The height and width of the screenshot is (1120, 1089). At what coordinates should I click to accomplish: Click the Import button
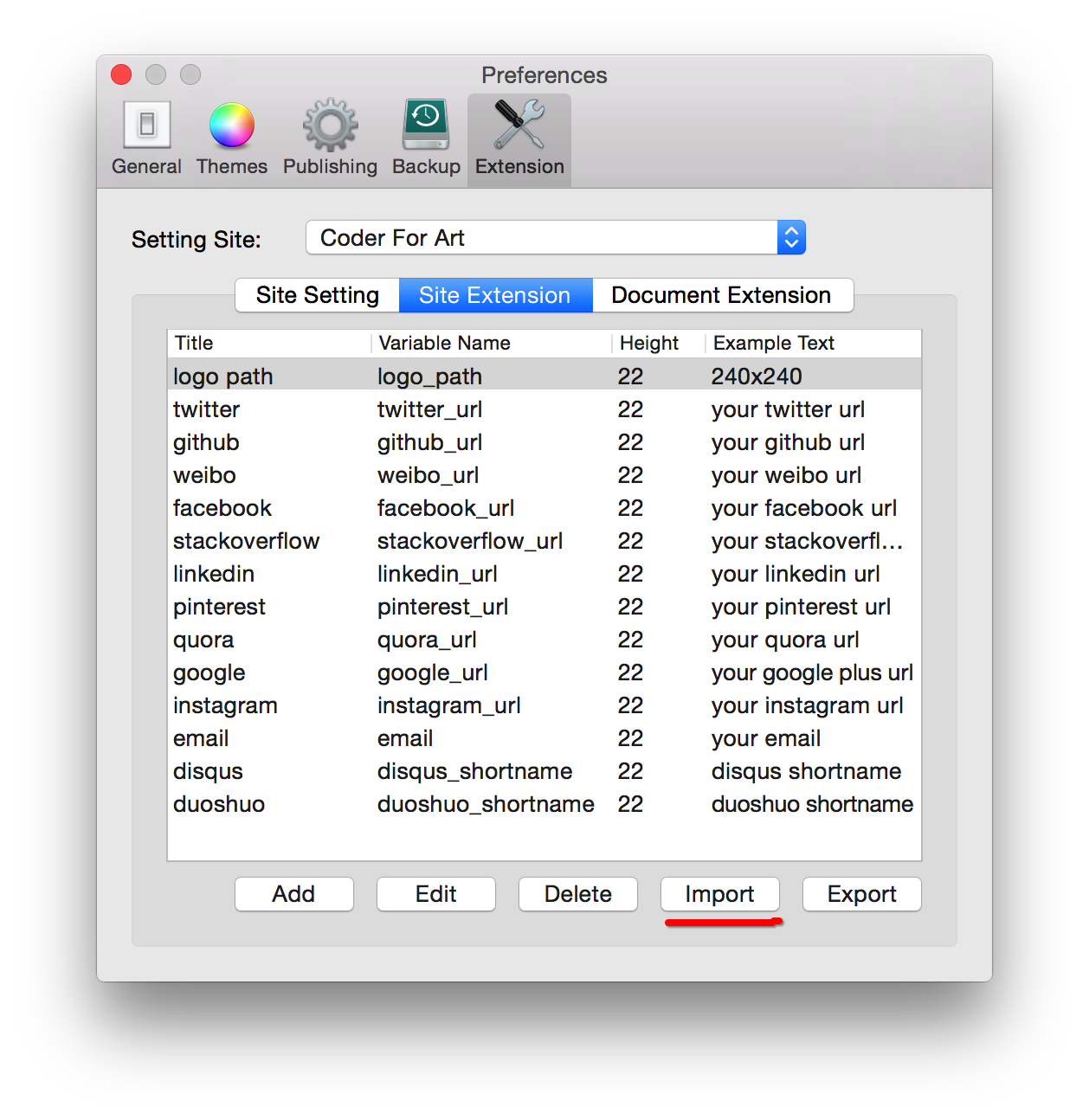[x=719, y=894]
